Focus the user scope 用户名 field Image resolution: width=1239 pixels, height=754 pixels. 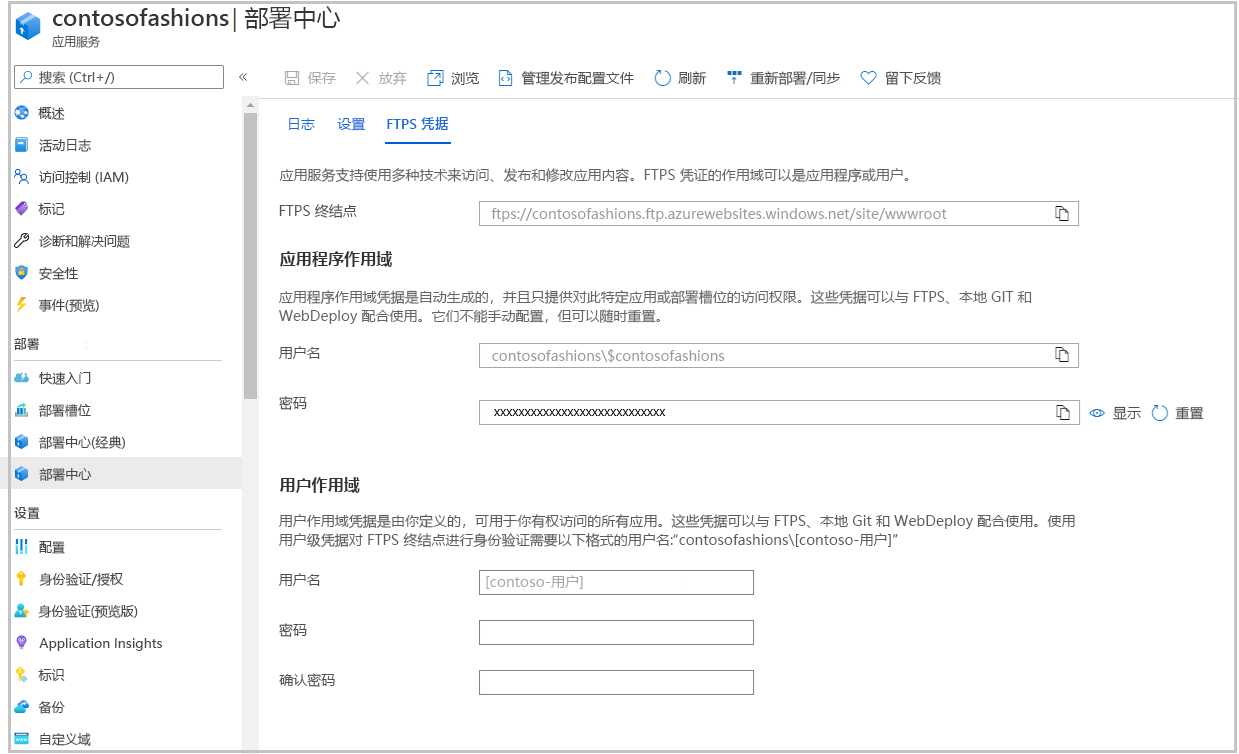tap(616, 582)
